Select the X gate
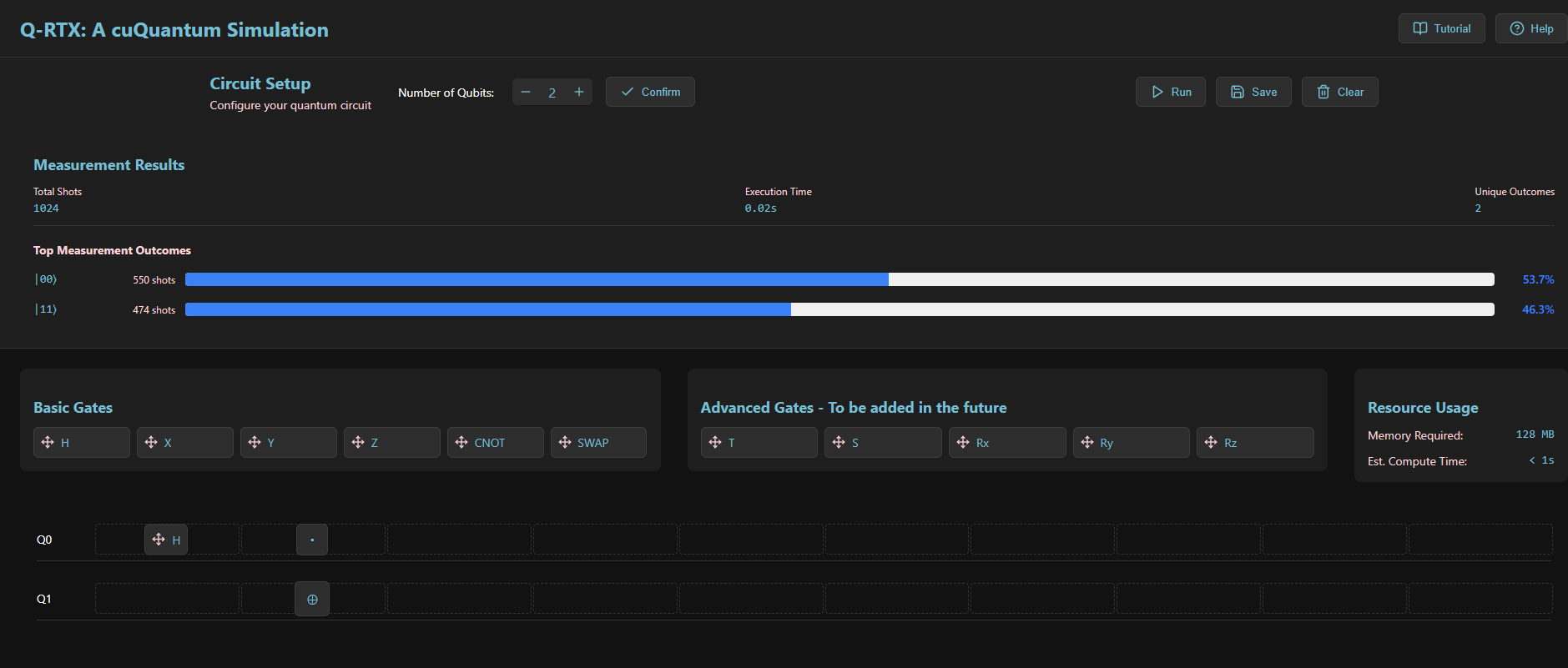1568x668 pixels. pyautogui.click(x=185, y=443)
